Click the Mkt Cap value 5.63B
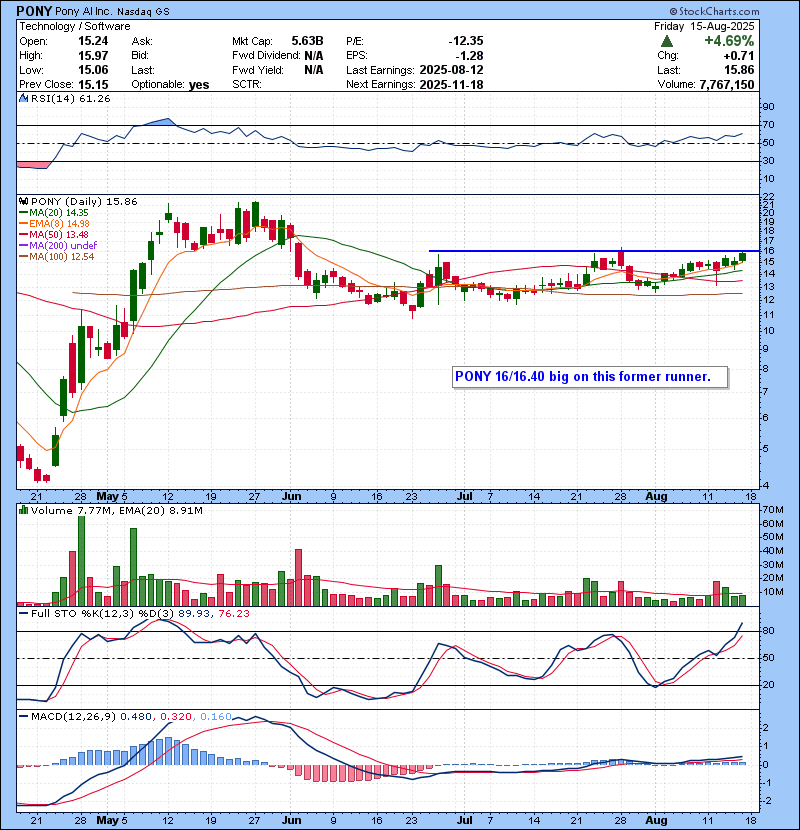 tap(307, 41)
